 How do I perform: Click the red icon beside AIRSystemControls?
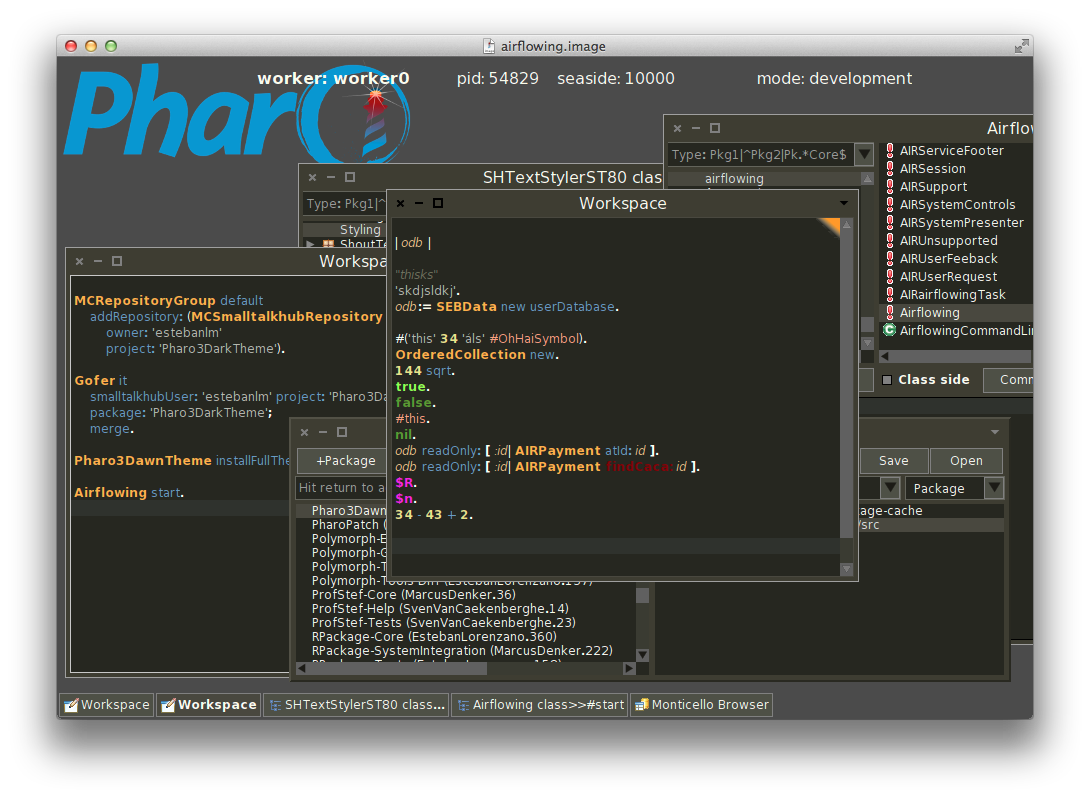890,204
